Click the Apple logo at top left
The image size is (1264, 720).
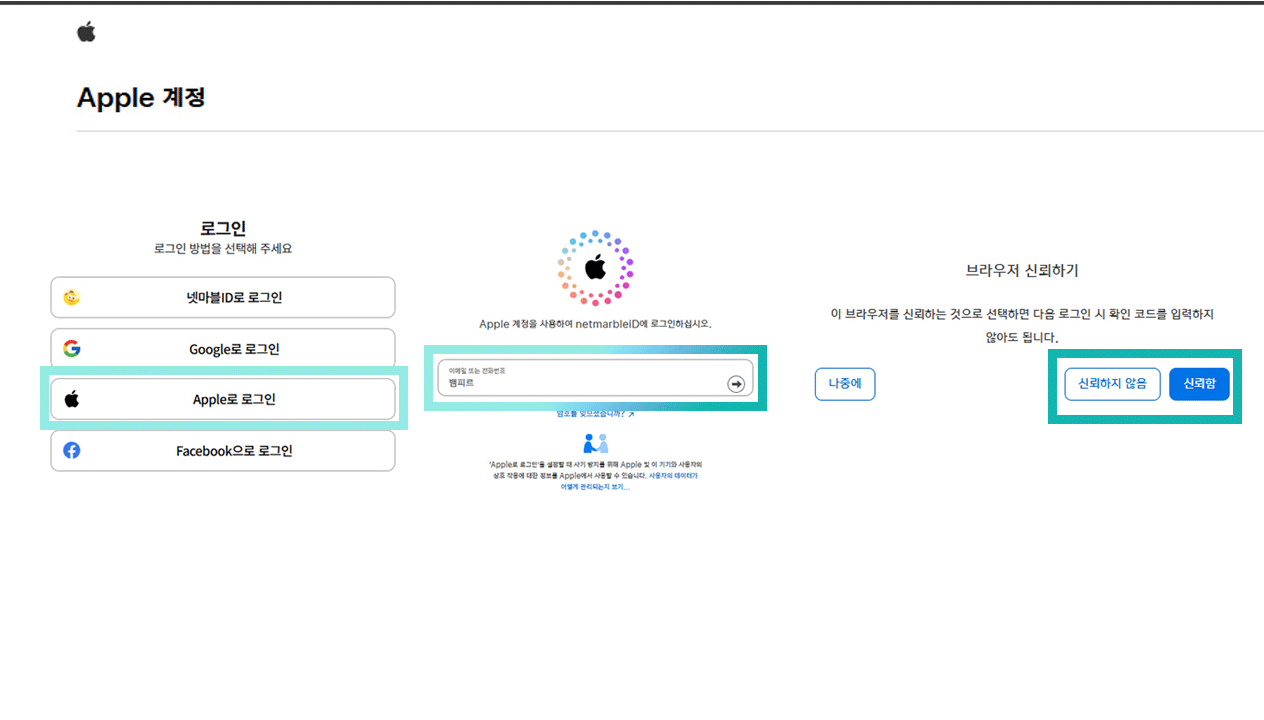tap(86, 31)
